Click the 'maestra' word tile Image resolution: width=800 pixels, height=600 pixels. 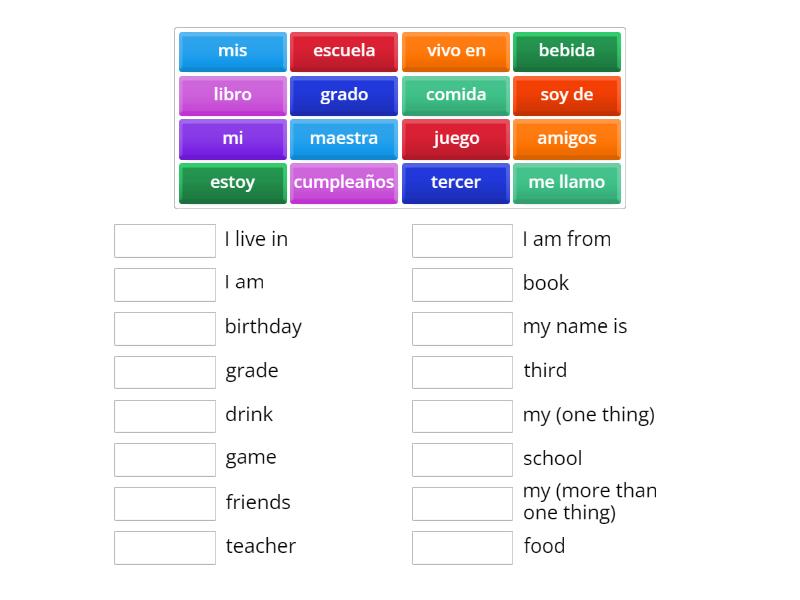pos(344,139)
